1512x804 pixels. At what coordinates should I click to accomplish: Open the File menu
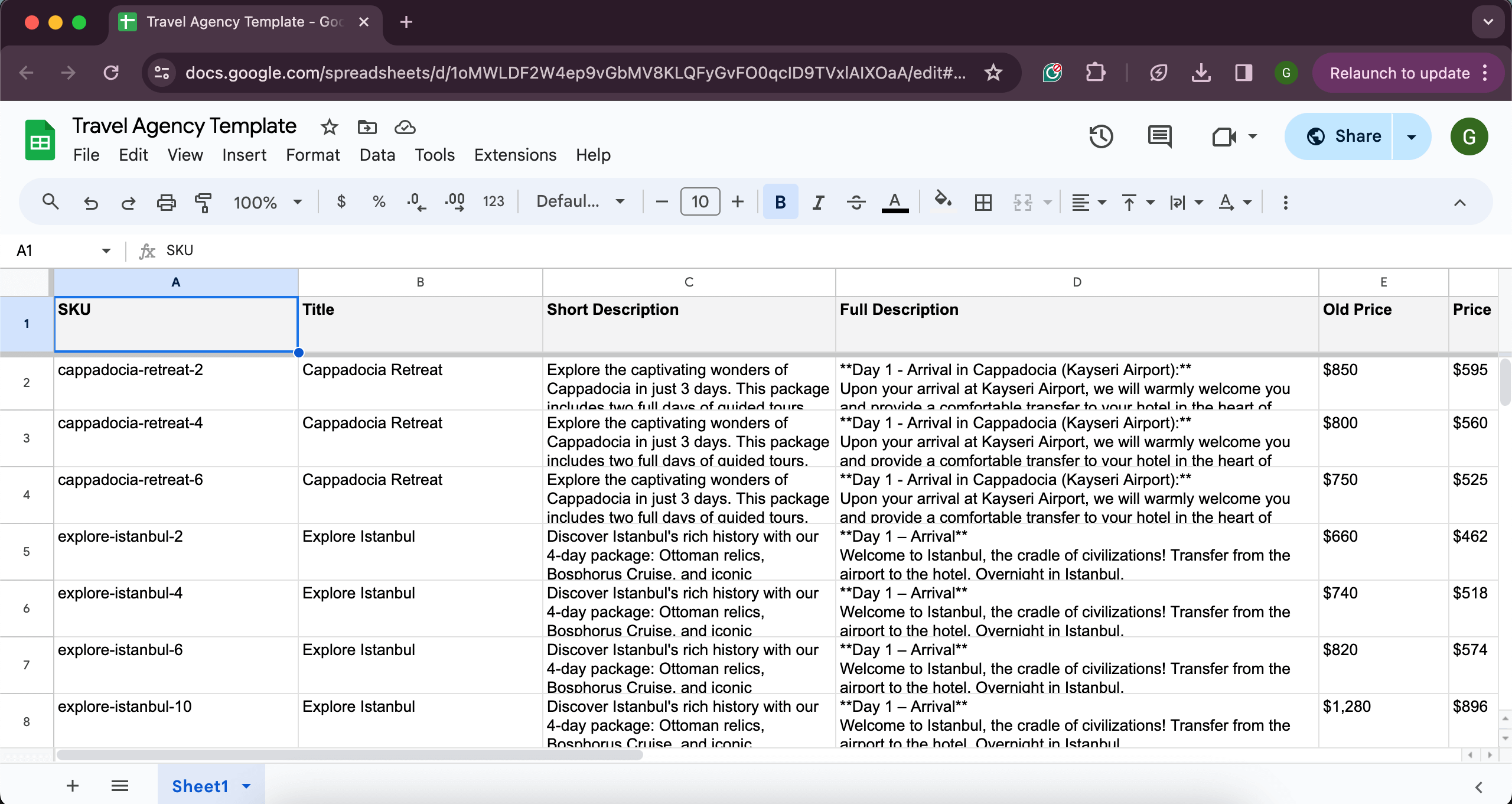pos(86,155)
